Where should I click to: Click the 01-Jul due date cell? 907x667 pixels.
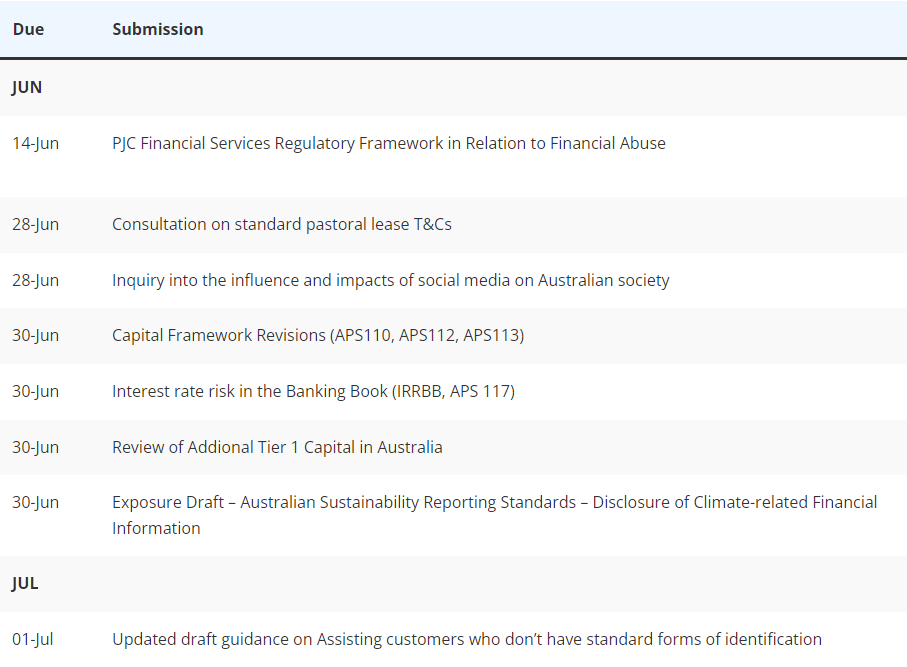[x=32, y=640]
